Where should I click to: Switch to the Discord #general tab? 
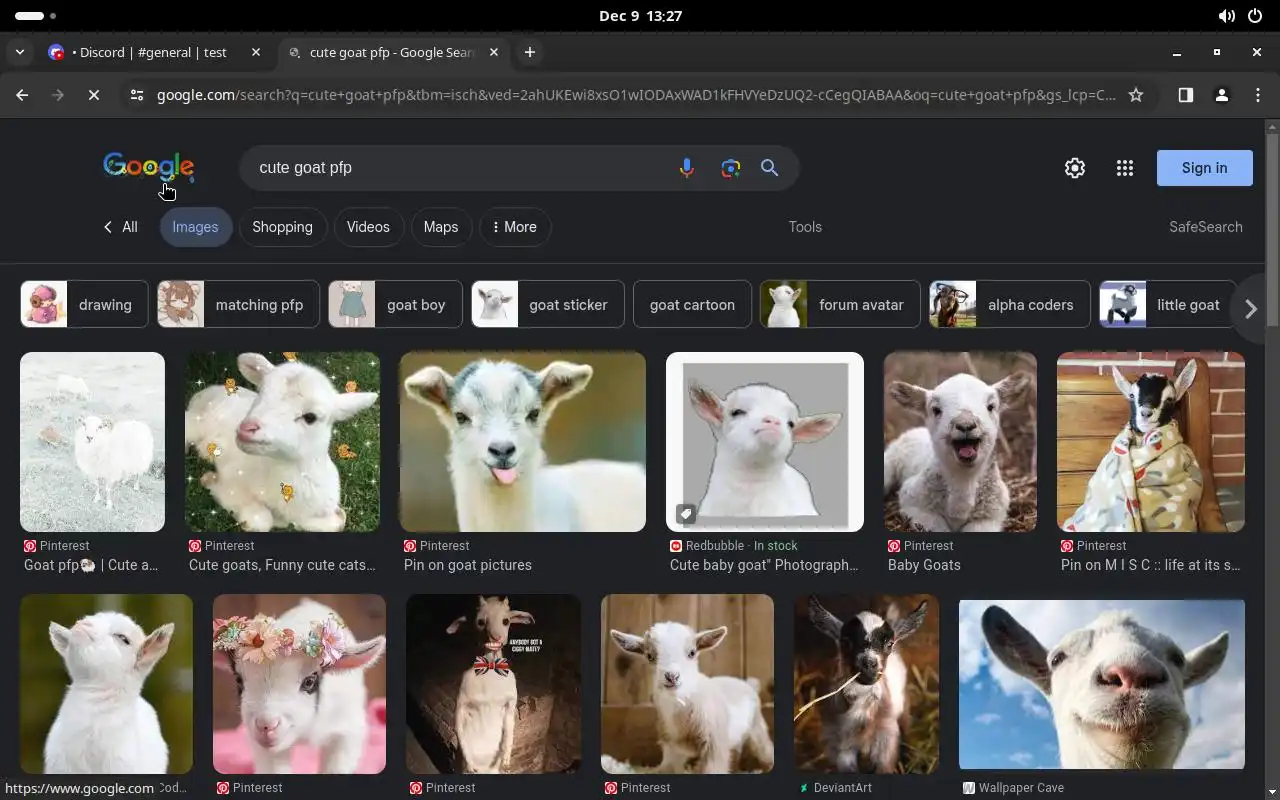pos(152,52)
